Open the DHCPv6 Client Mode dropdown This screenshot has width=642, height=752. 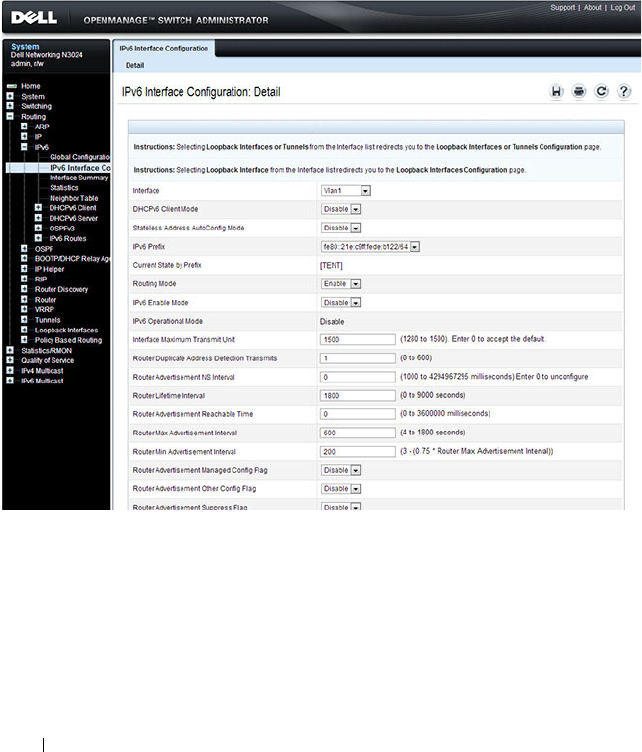(x=341, y=209)
